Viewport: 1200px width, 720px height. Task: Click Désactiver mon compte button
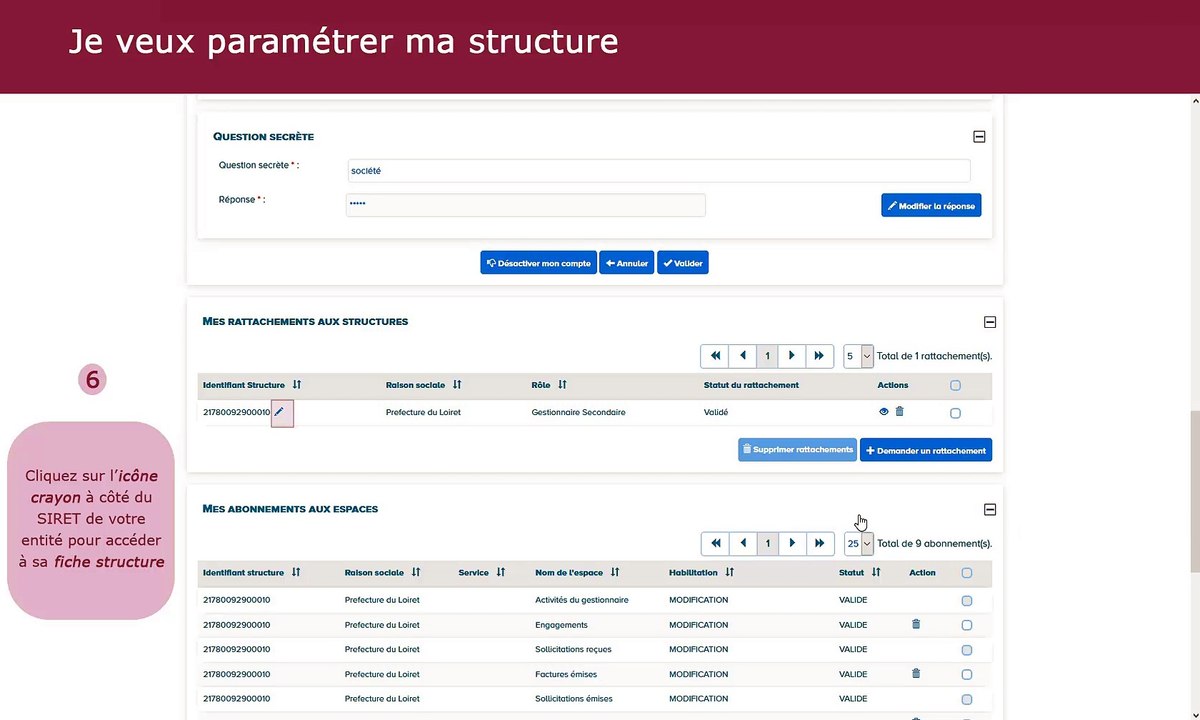[539, 263]
